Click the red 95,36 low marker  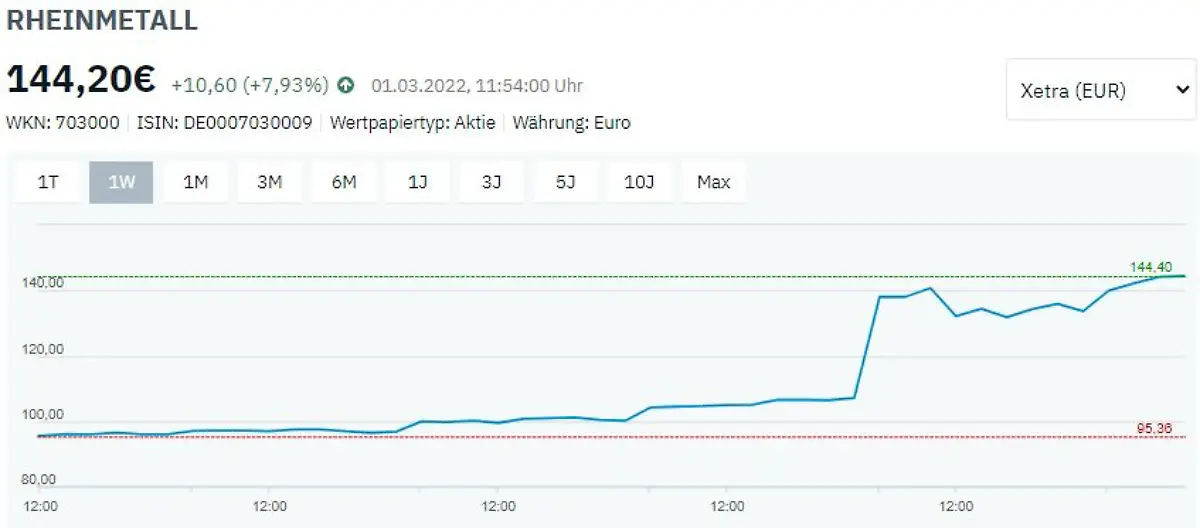(1153, 428)
